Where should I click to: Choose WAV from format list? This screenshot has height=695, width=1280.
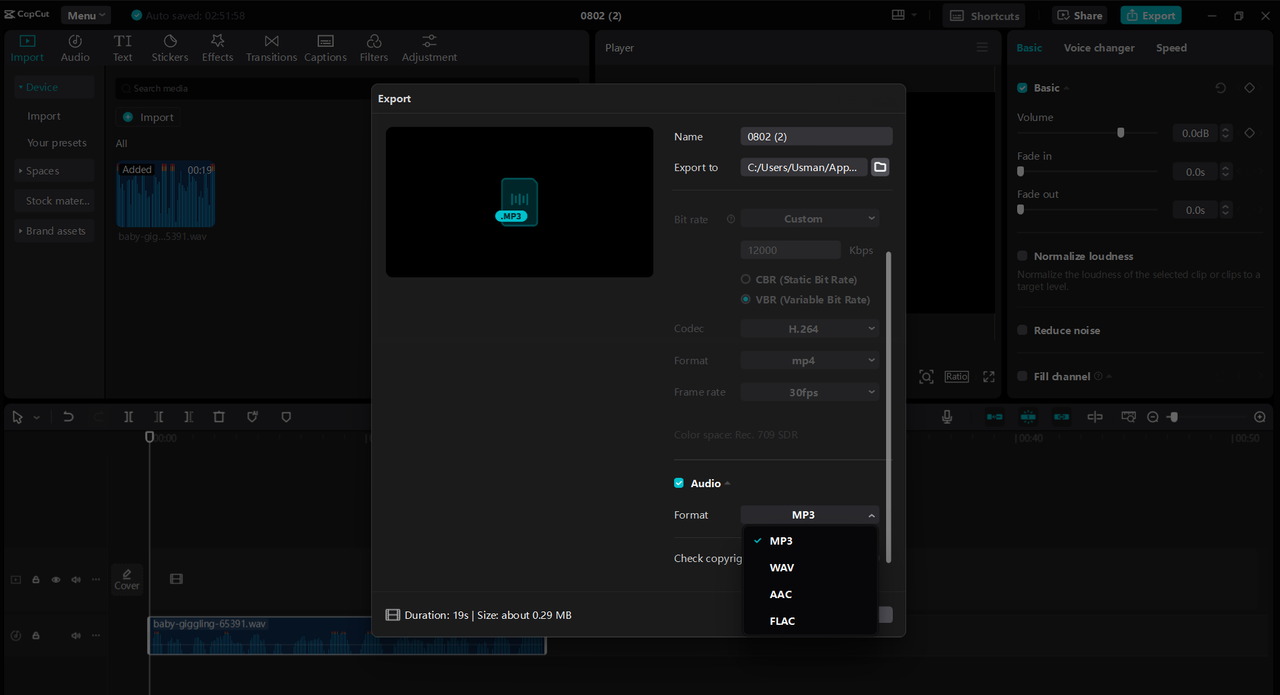[x=810, y=567]
